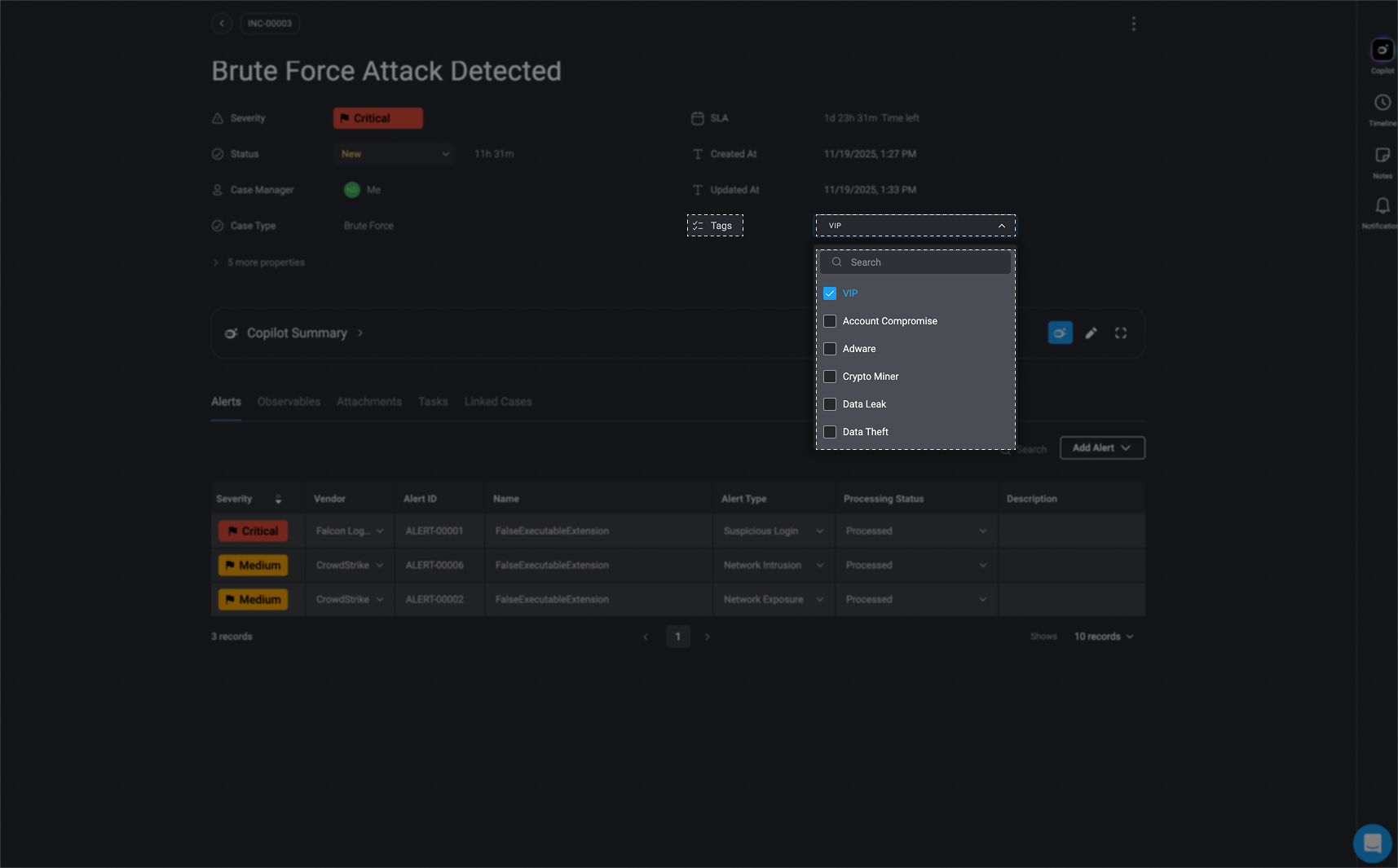Image resolution: width=1398 pixels, height=868 pixels.
Task: Click the Severity warning icon
Action: [x=218, y=118]
